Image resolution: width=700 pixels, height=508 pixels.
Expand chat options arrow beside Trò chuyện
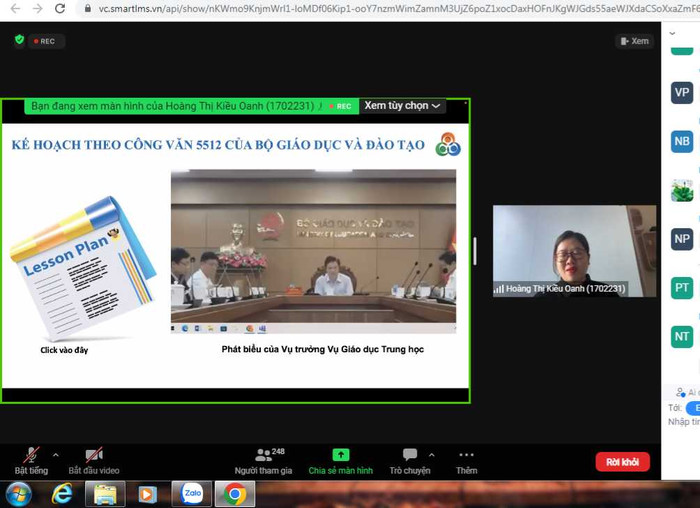pos(432,455)
